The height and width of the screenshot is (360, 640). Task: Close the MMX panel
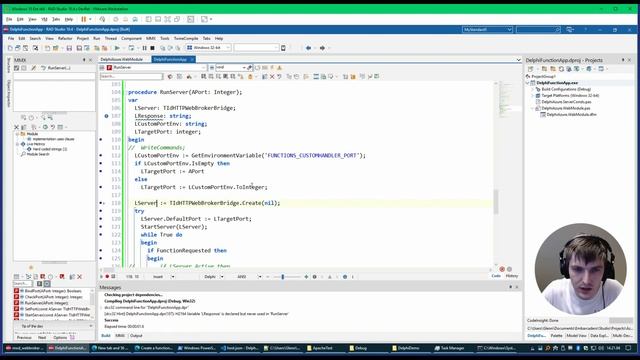(91, 60)
